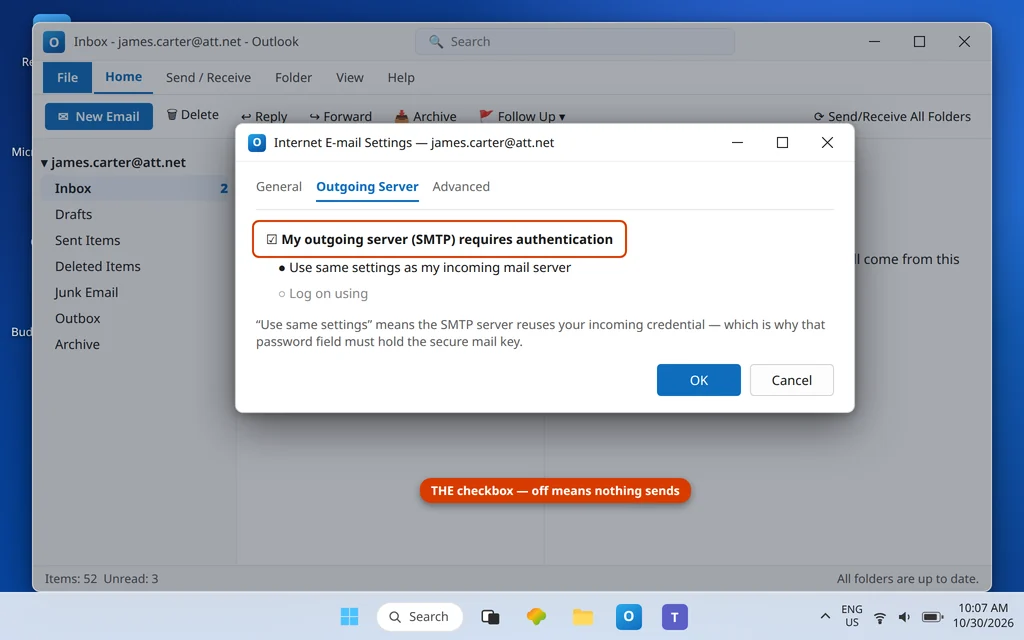Viewport: 1024px width, 640px height.
Task: Maximize the Internet E-mail Settings dialog
Action: (x=782, y=142)
